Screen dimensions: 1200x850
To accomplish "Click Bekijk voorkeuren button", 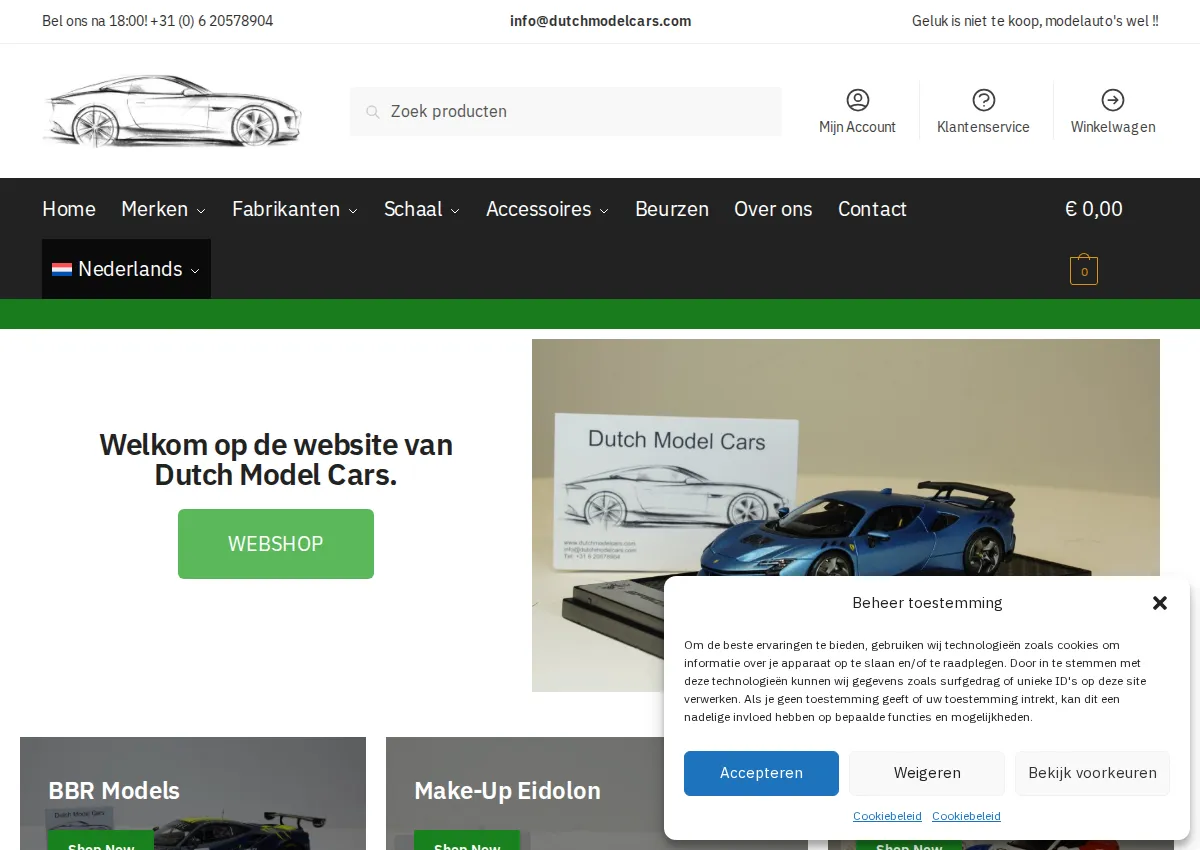I will pyautogui.click(x=1092, y=773).
